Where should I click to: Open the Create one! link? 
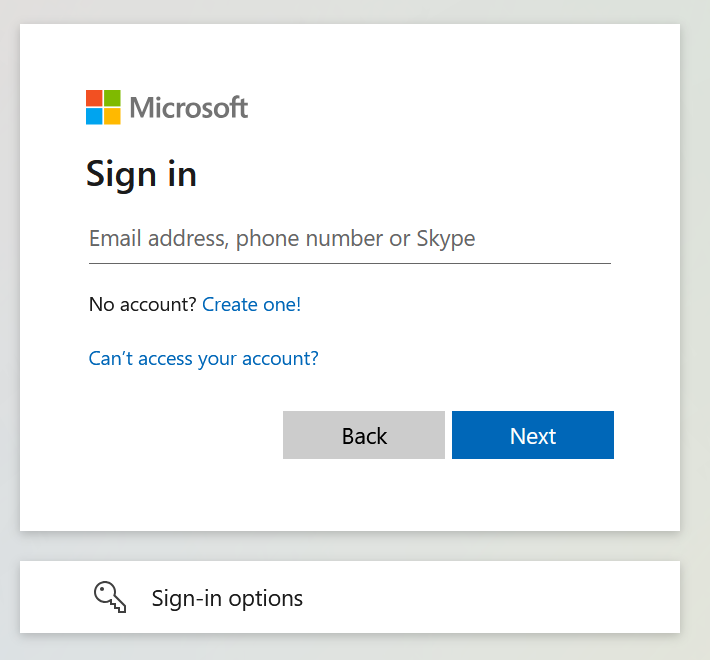251,304
